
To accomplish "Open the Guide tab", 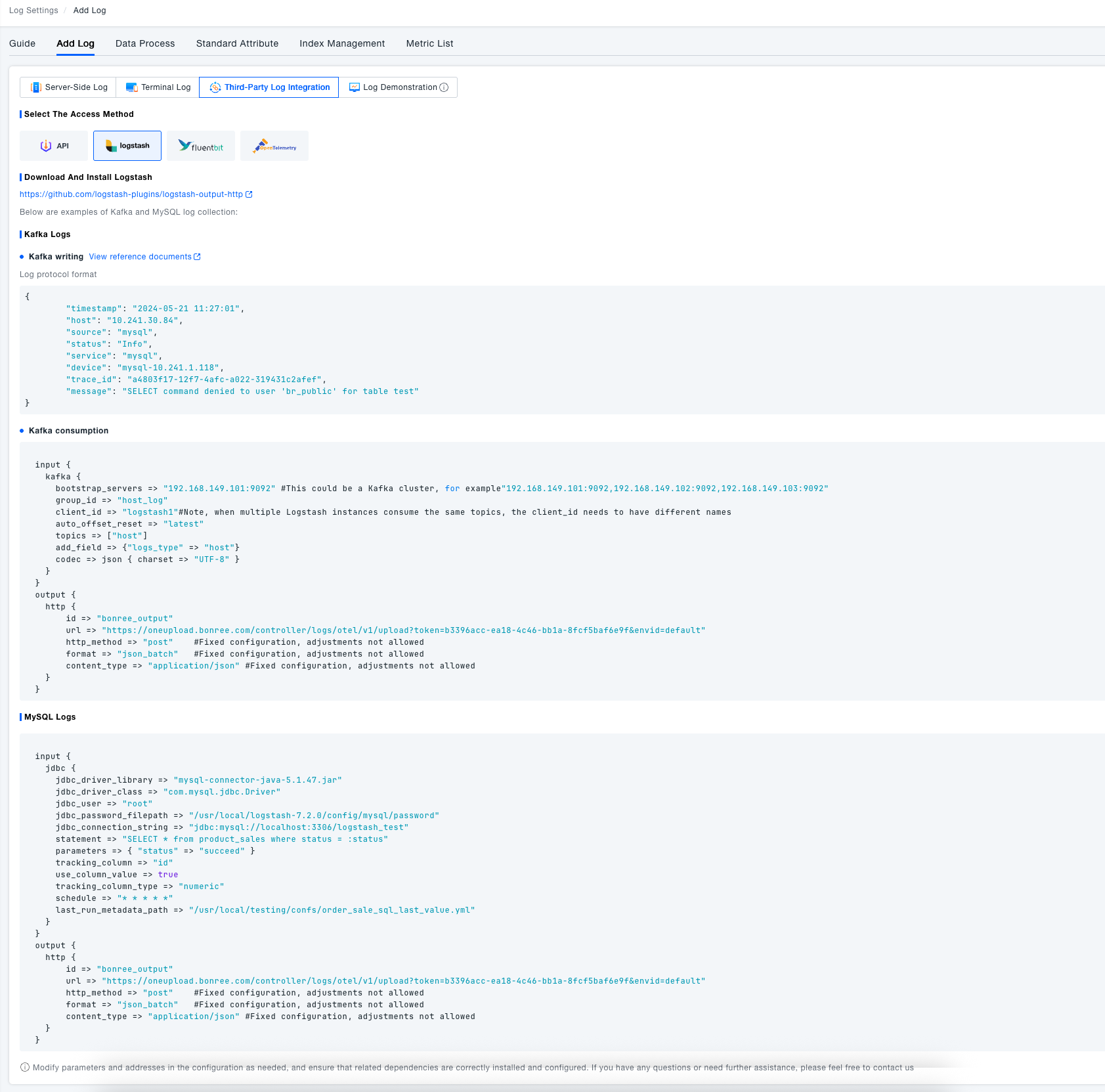I will 22,43.
